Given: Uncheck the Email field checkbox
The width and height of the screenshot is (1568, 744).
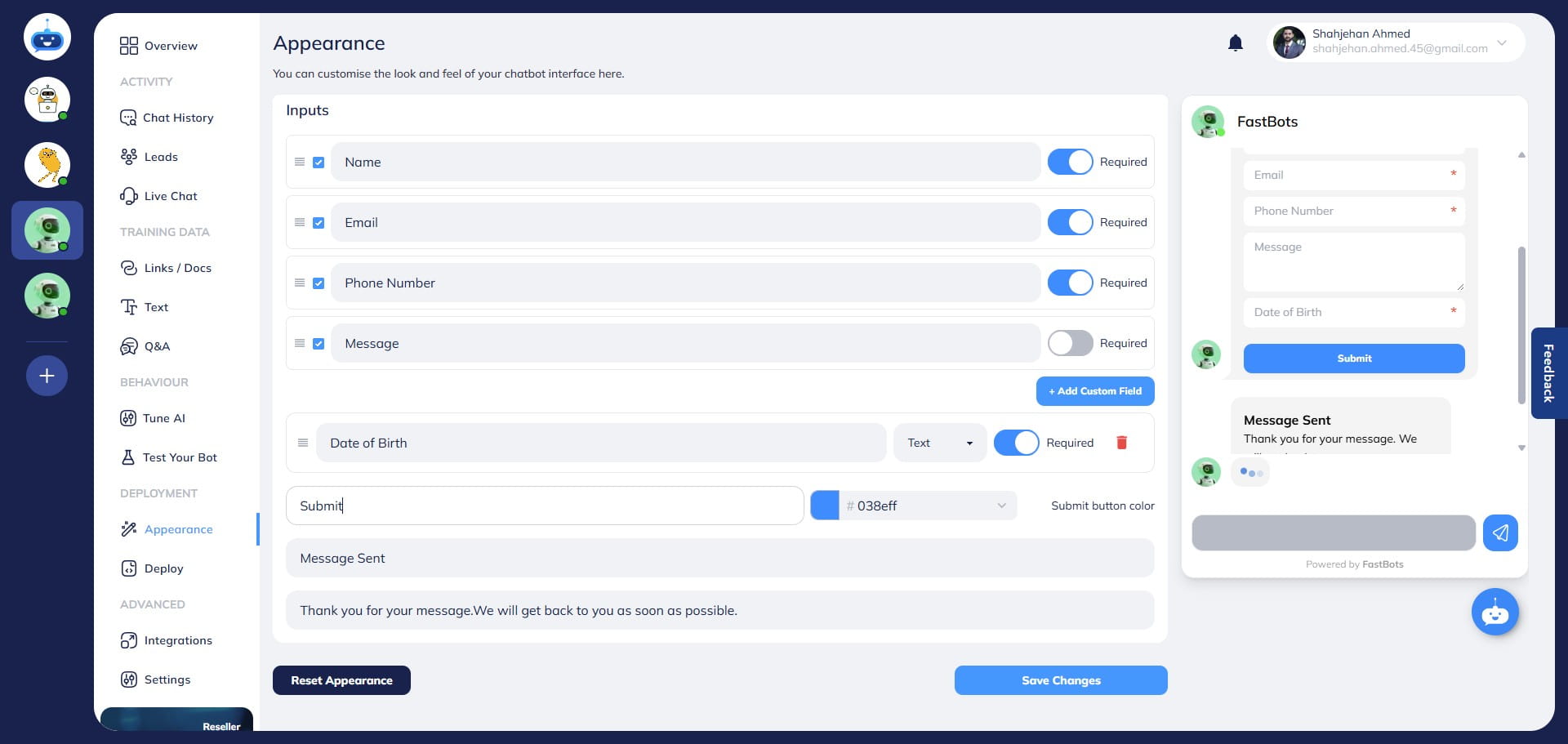Looking at the screenshot, I should pyautogui.click(x=318, y=223).
